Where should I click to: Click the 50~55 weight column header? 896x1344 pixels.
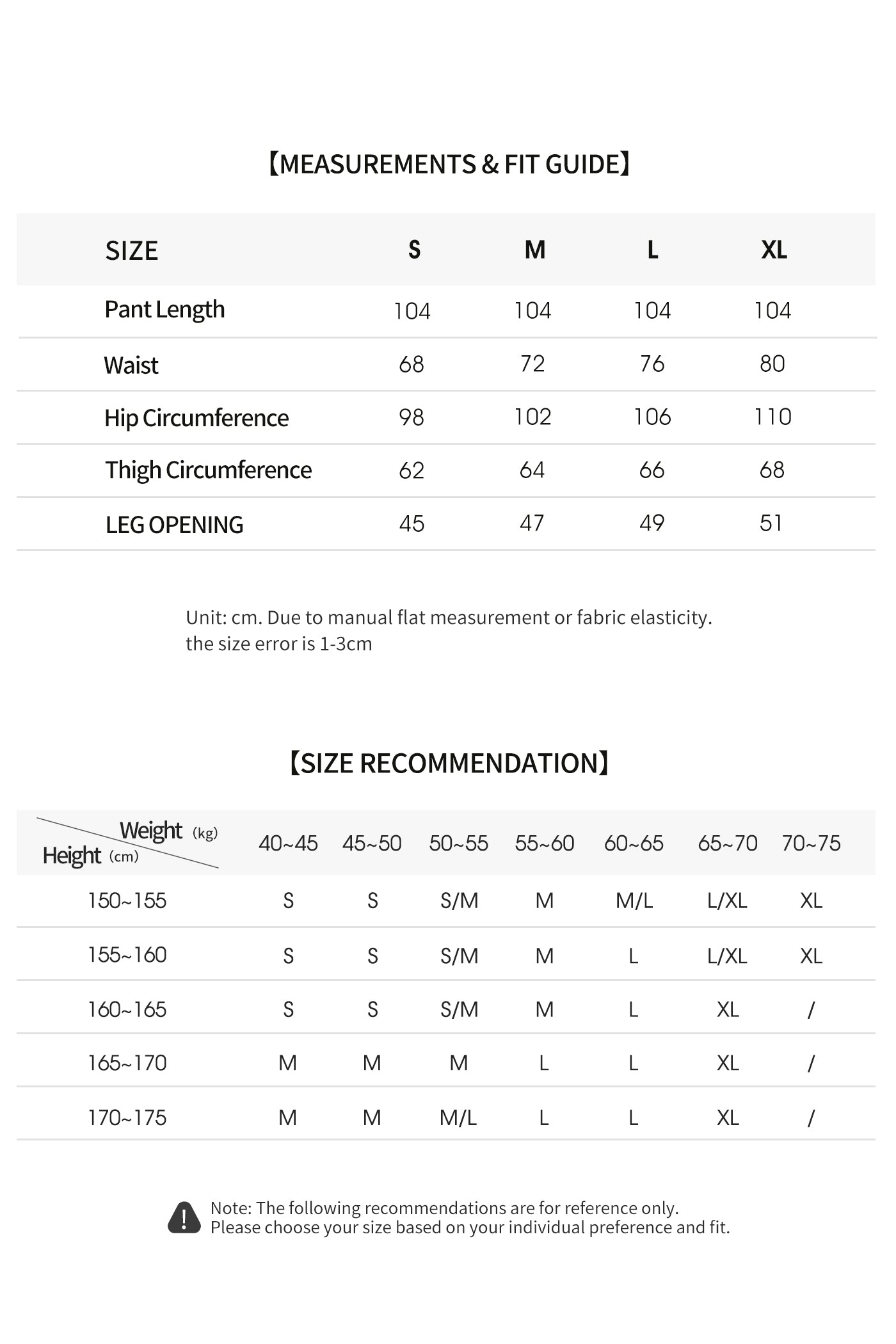point(458,843)
